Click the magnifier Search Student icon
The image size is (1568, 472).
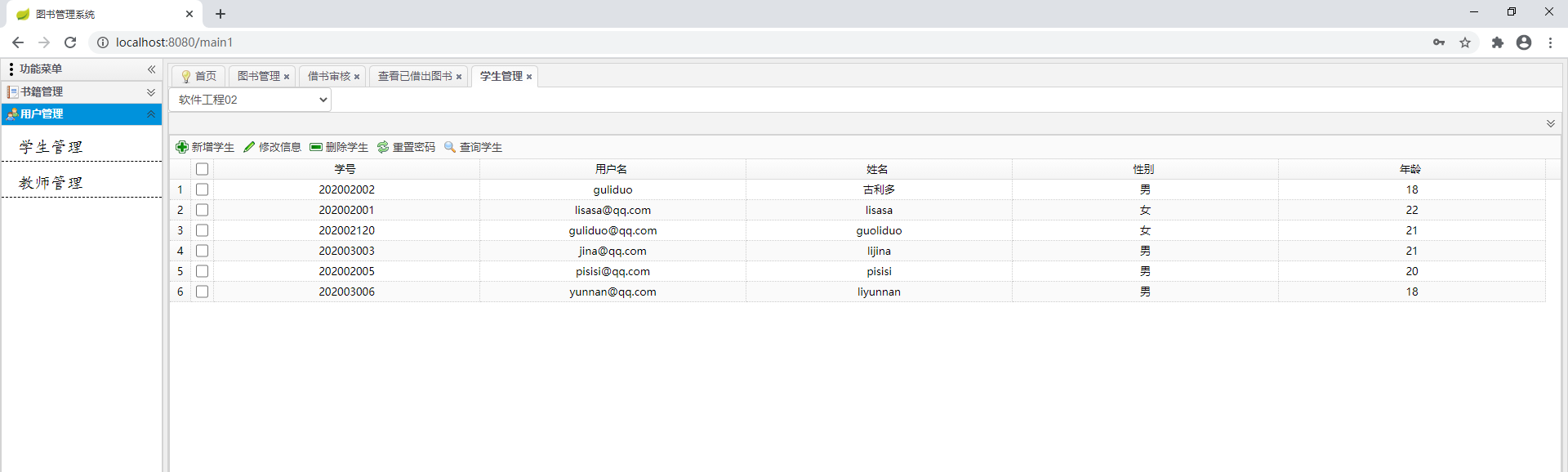[450, 147]
